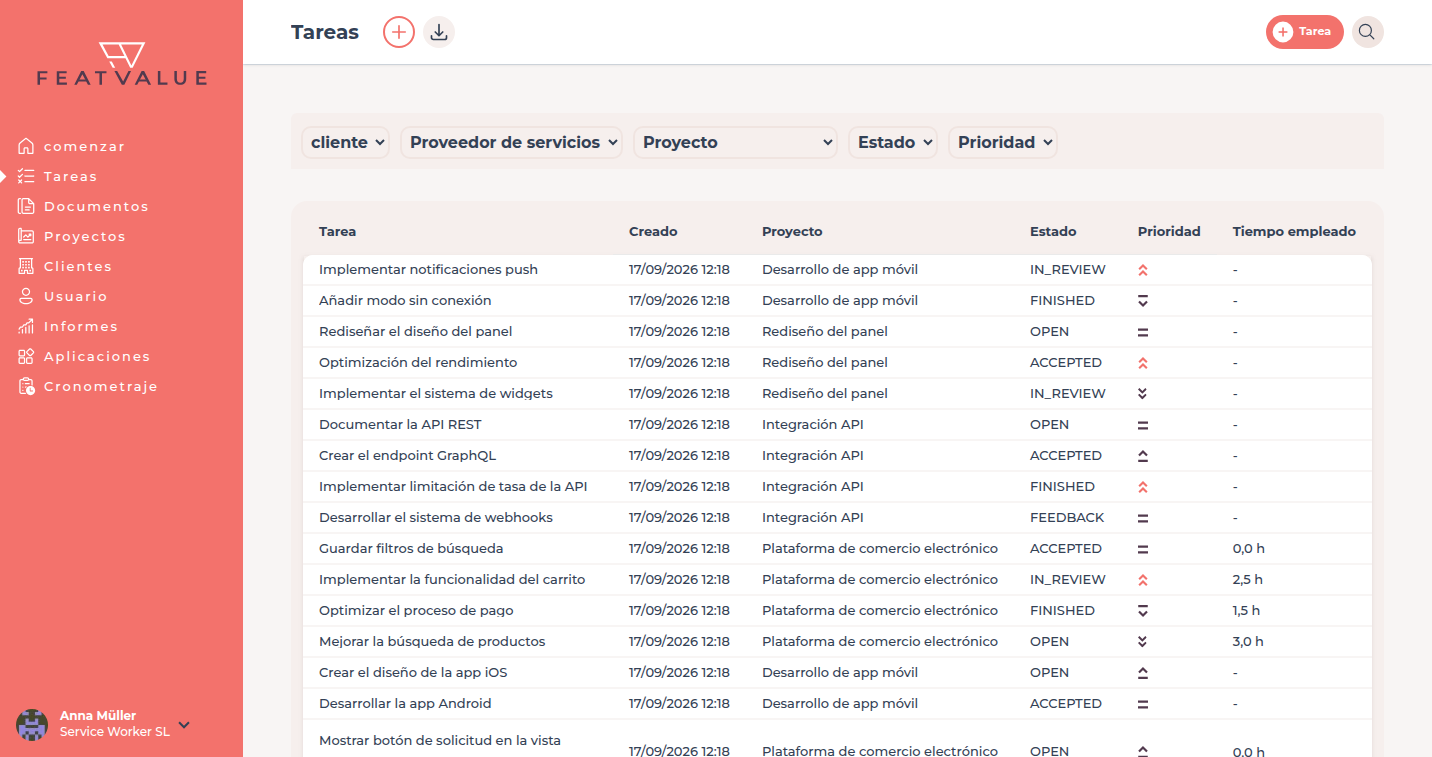Image resolution: width=1432 pixels, height=757 pixels.
Task: Click the building icon beside Clientes
Action: point(26,266)
